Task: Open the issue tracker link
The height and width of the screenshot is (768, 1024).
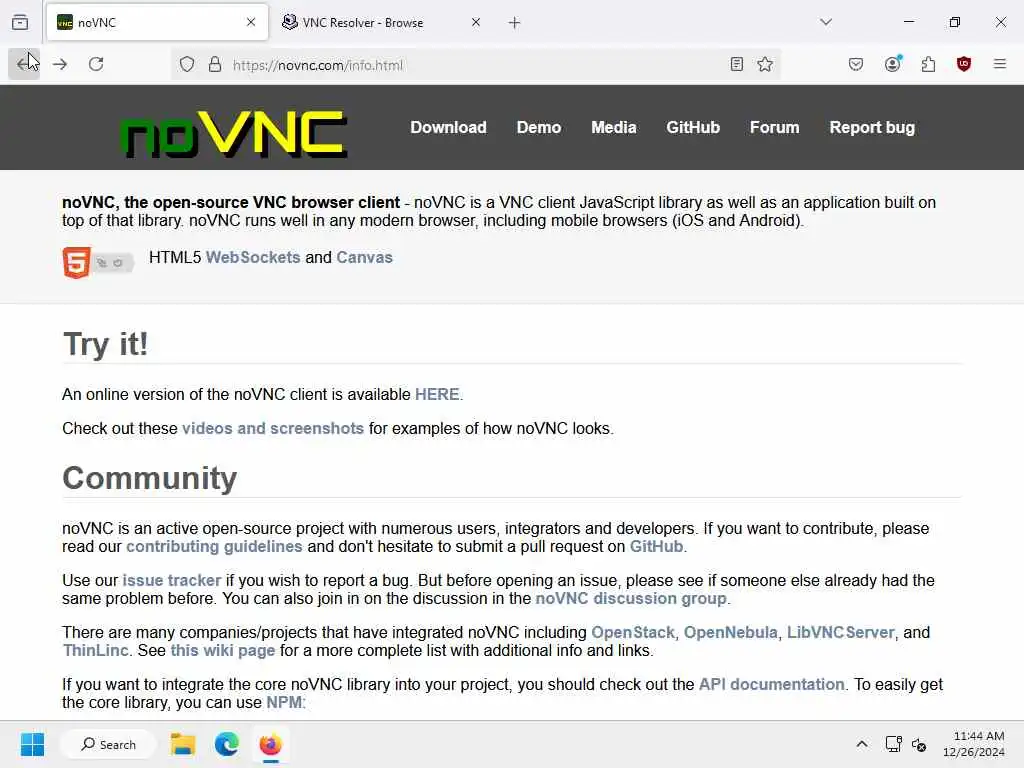Action: click(x=172, y=581)
